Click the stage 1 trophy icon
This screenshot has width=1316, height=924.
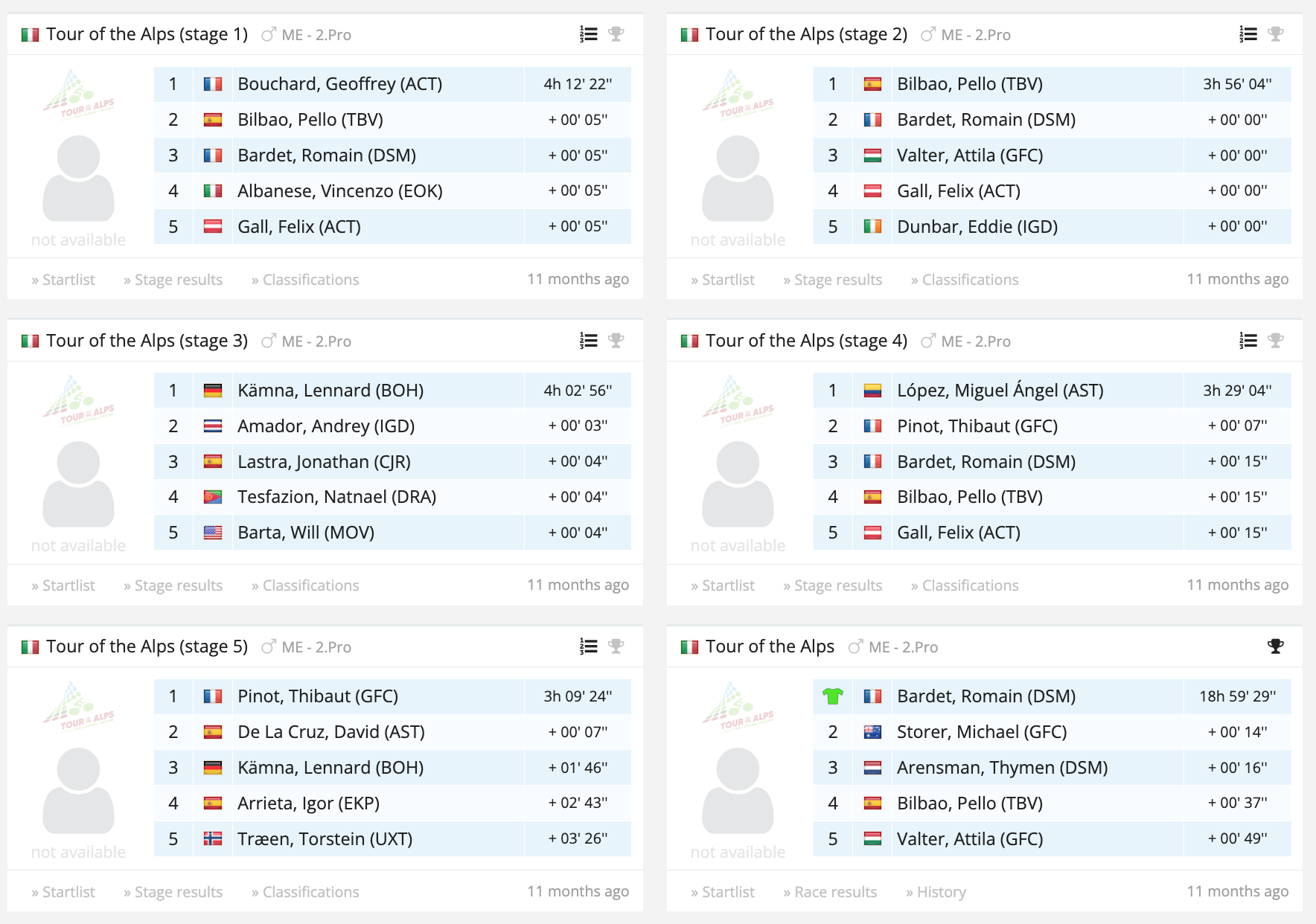(x=616, y=34)
